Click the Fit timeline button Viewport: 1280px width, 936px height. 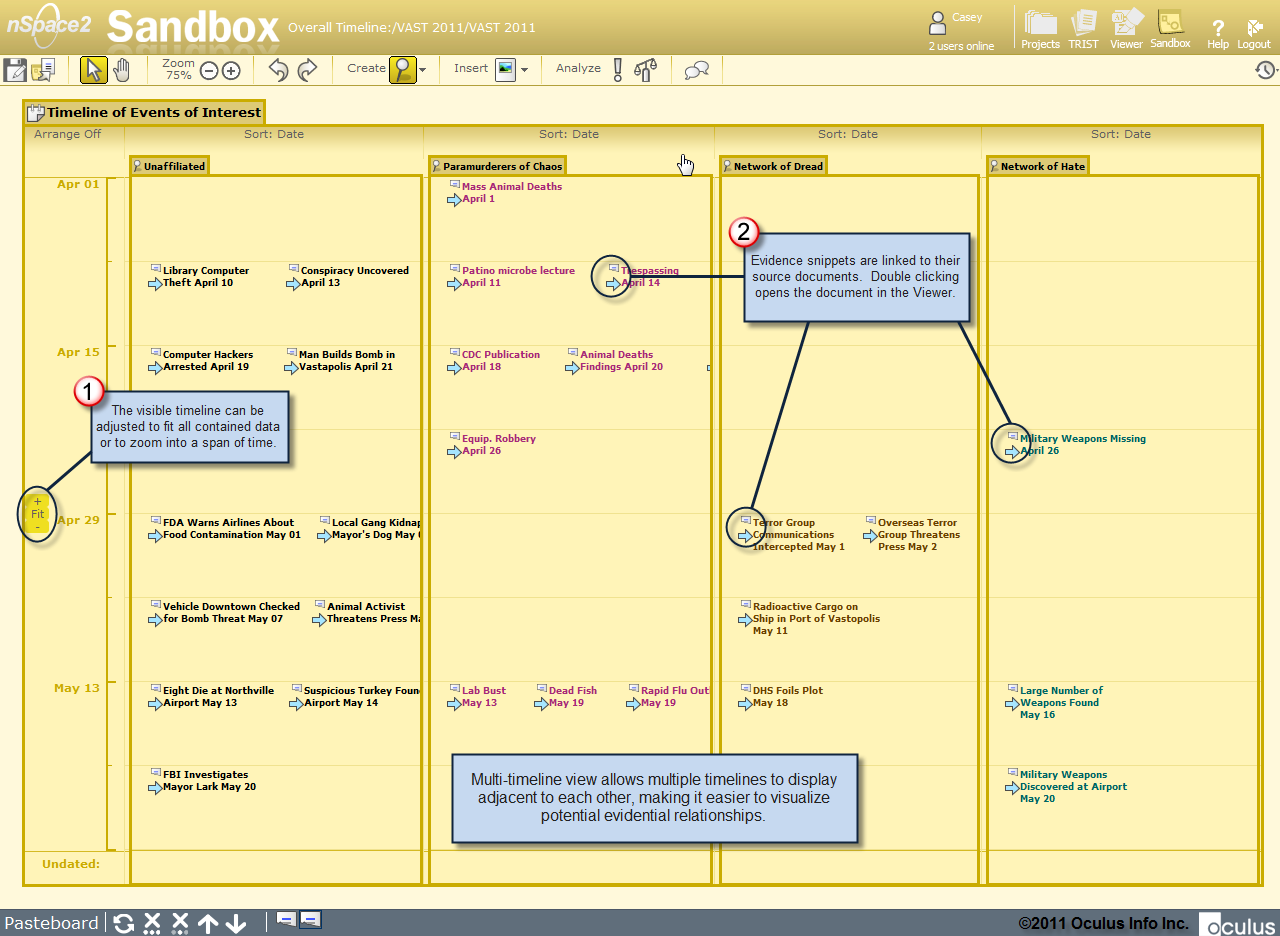click(38, 514)
